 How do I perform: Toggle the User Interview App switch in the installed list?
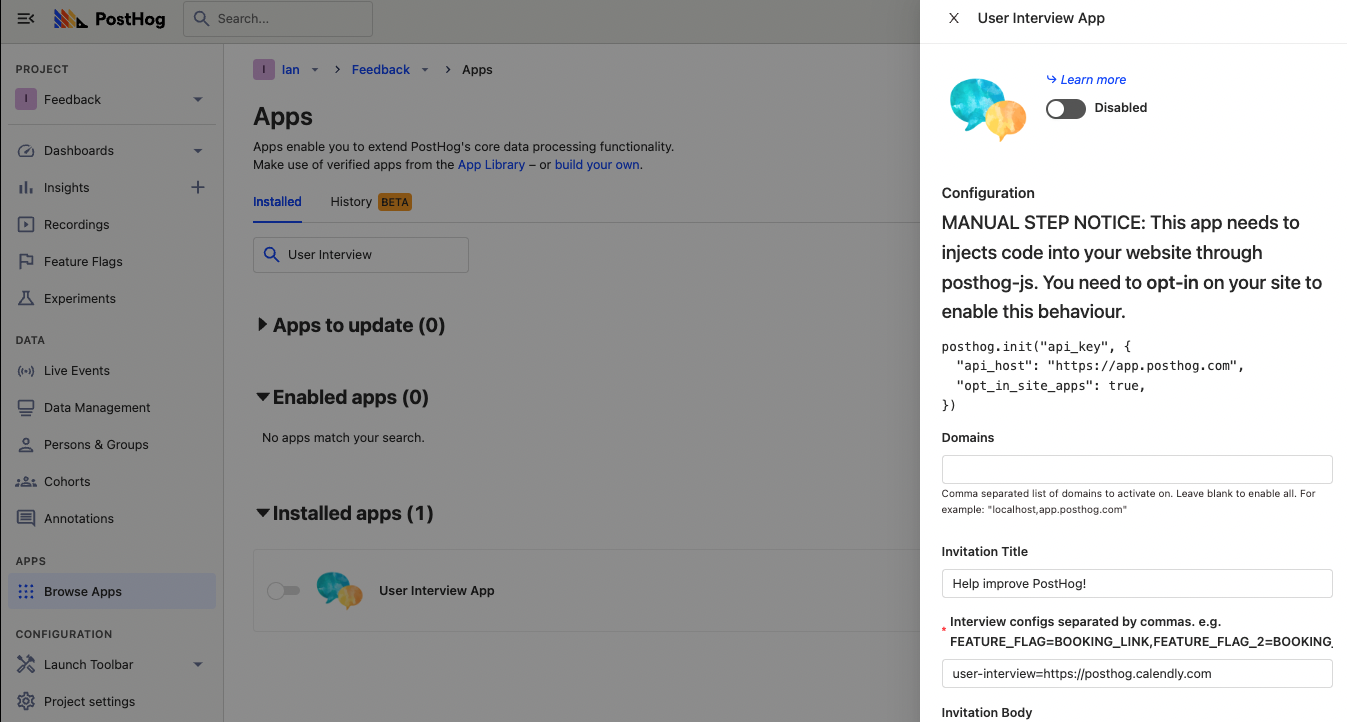pos(283,591)
